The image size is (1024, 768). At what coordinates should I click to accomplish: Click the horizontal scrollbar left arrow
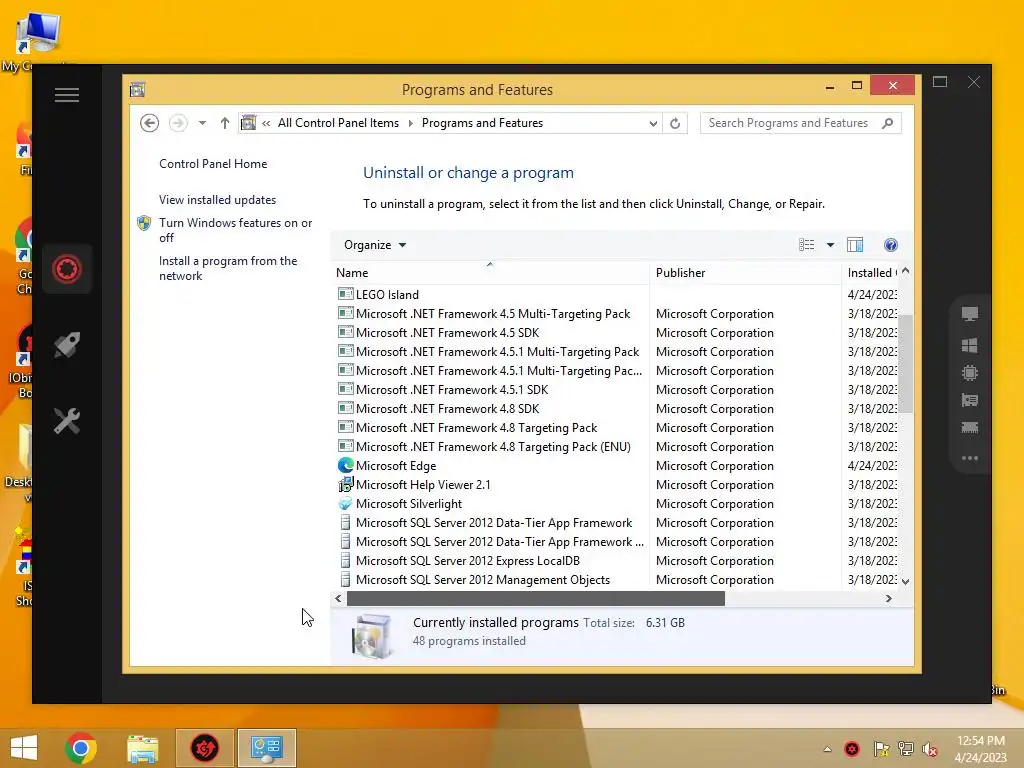point(338,598)
